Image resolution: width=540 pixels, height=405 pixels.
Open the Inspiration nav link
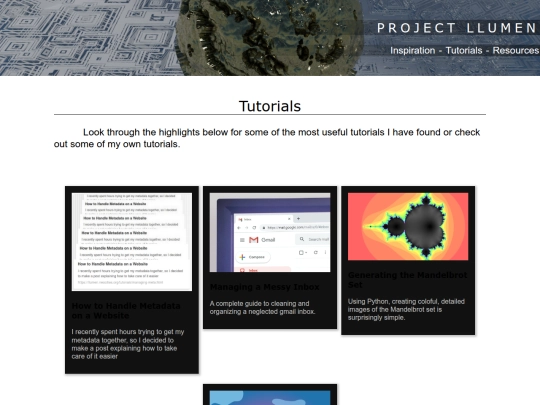[413, 51]
